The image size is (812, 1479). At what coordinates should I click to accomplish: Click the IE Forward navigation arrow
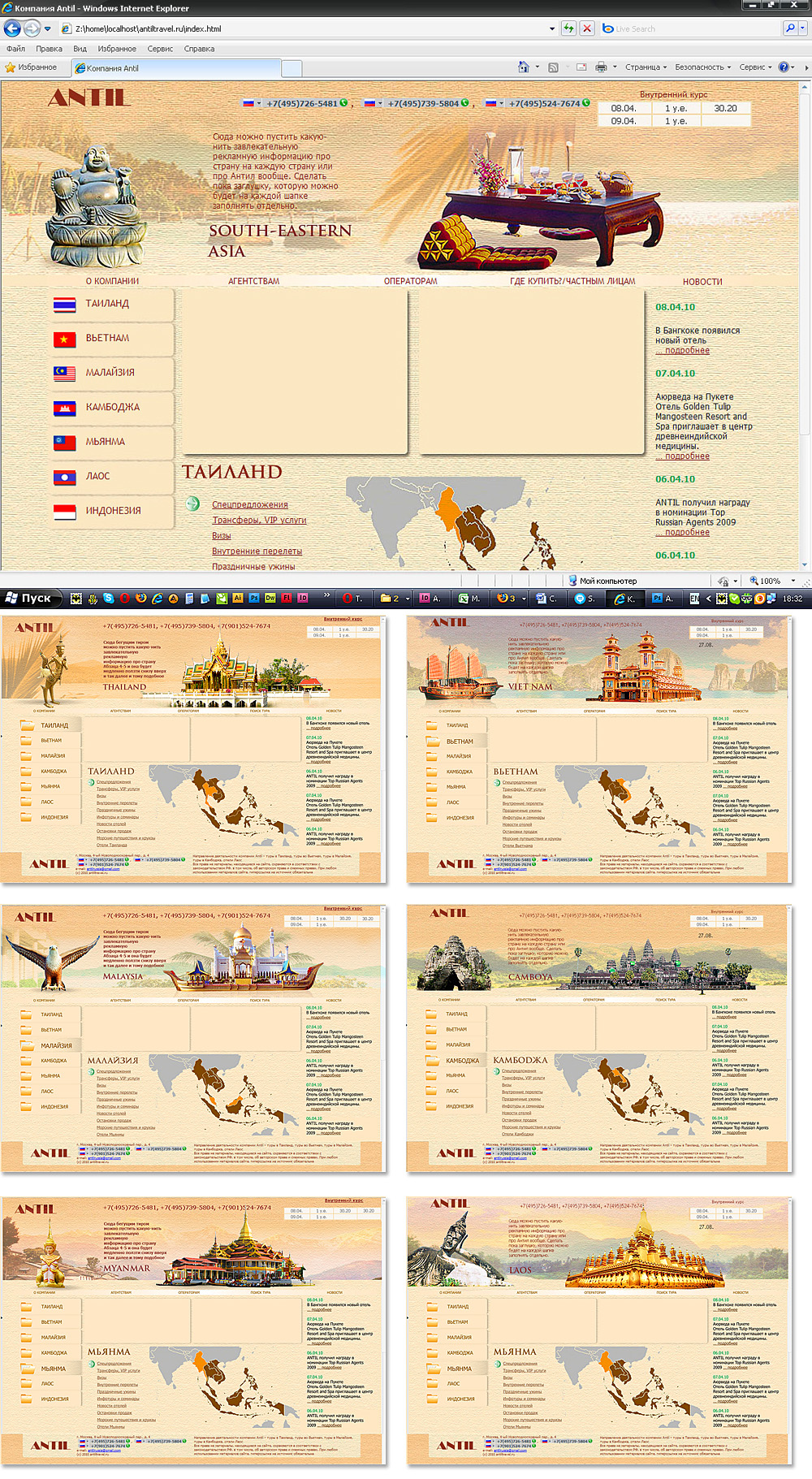pyautogui.click(x=32, y=28)
